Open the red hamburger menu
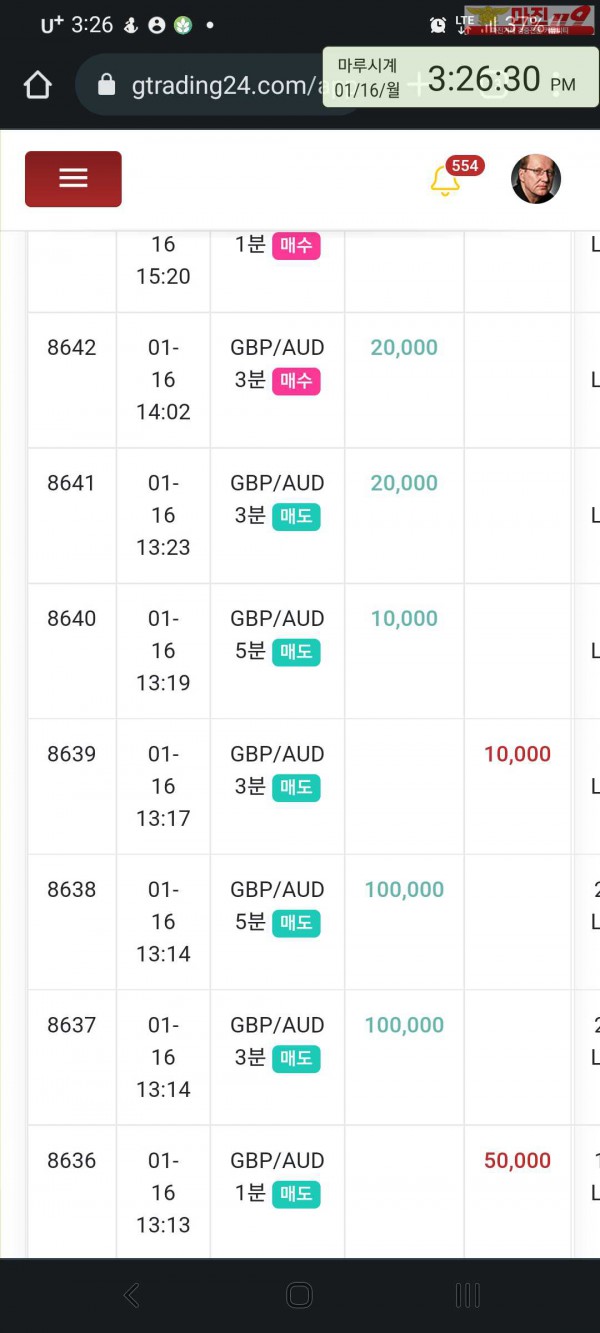600x1333 pixels. (x=73, y=179)
